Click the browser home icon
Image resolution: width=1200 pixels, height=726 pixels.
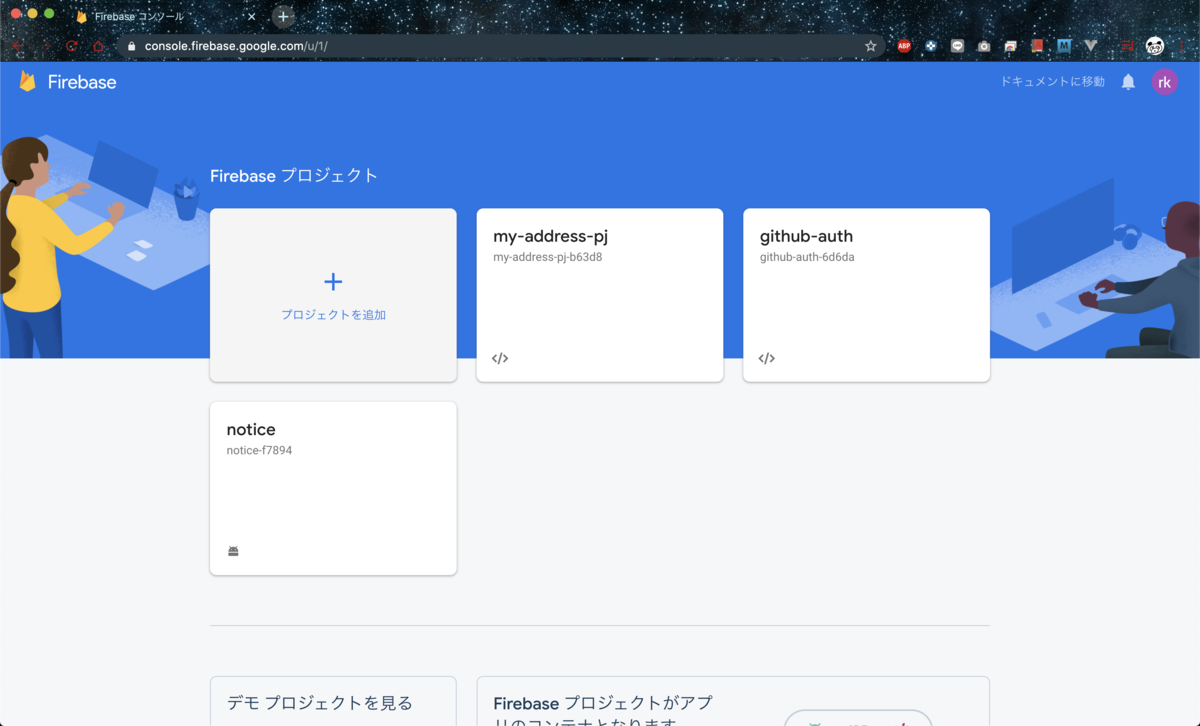(x=98, y=46)
